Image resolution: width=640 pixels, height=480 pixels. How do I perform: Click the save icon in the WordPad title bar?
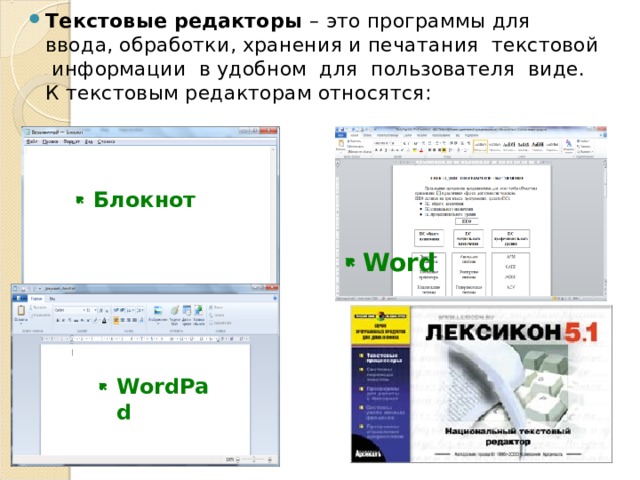pos(23,289)
